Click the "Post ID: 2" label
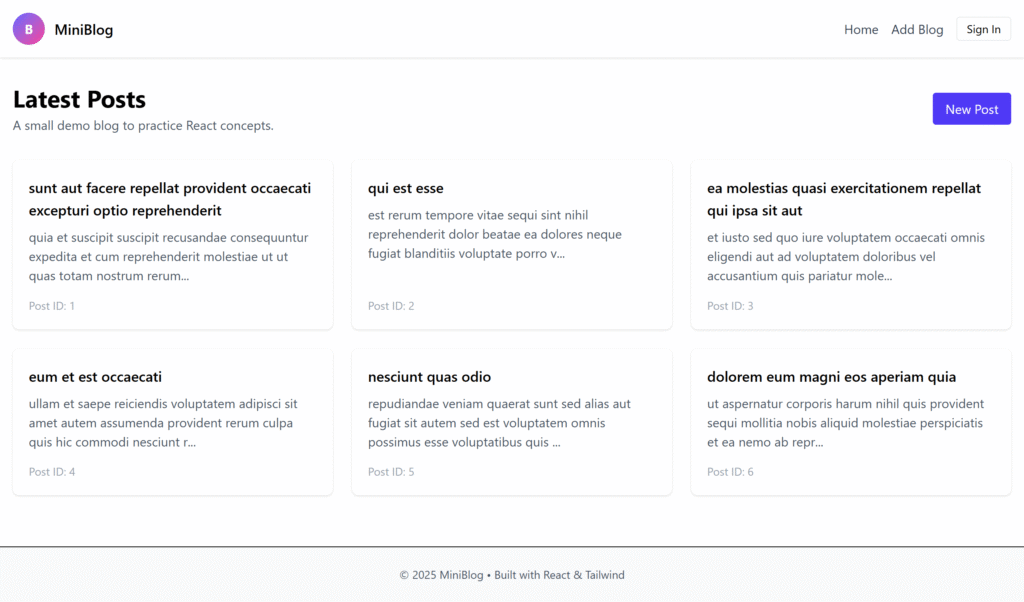The image size is (1024, 602). point(391,306)
